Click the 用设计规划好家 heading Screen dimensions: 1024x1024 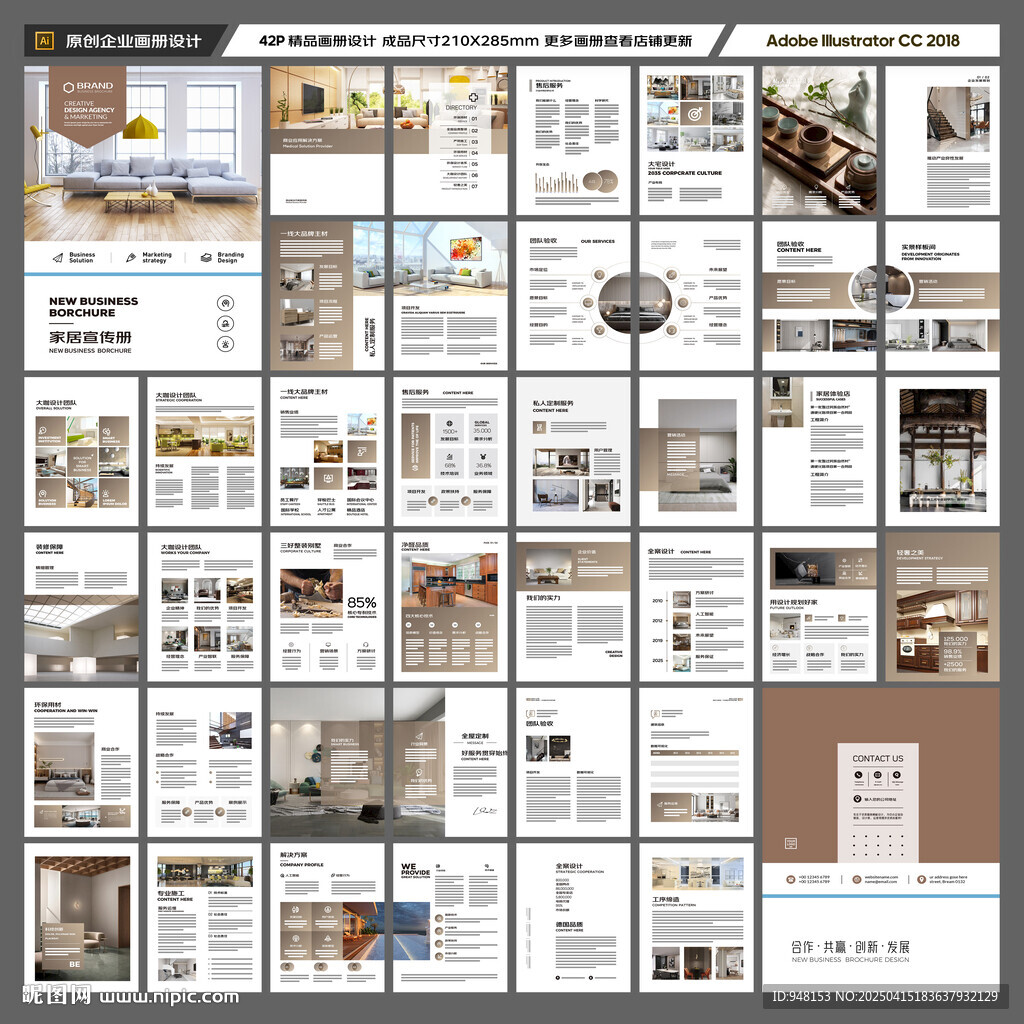793,602
